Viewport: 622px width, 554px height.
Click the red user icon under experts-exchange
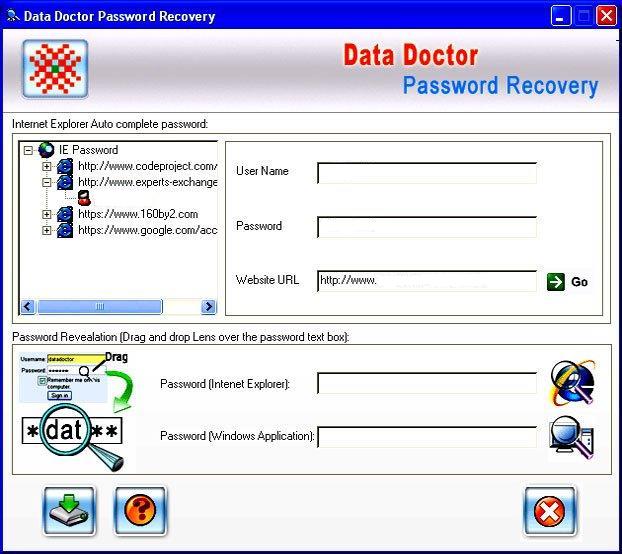84,198
